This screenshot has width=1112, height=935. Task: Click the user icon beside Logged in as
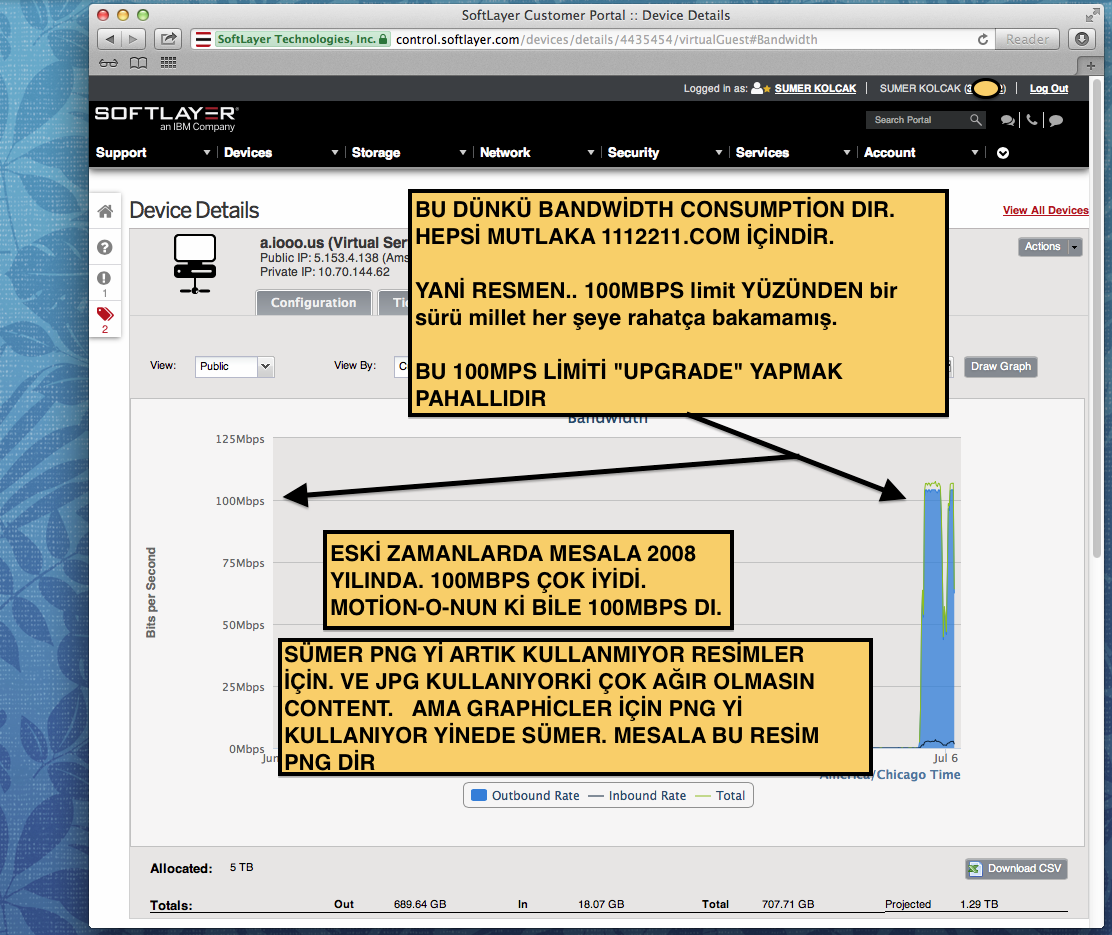(x=757, y=88)
